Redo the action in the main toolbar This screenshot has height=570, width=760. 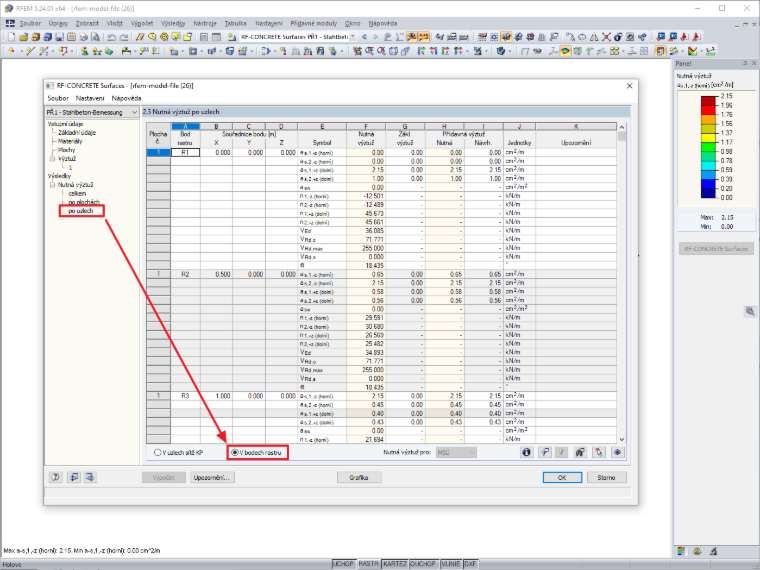(x=124, y=37)
